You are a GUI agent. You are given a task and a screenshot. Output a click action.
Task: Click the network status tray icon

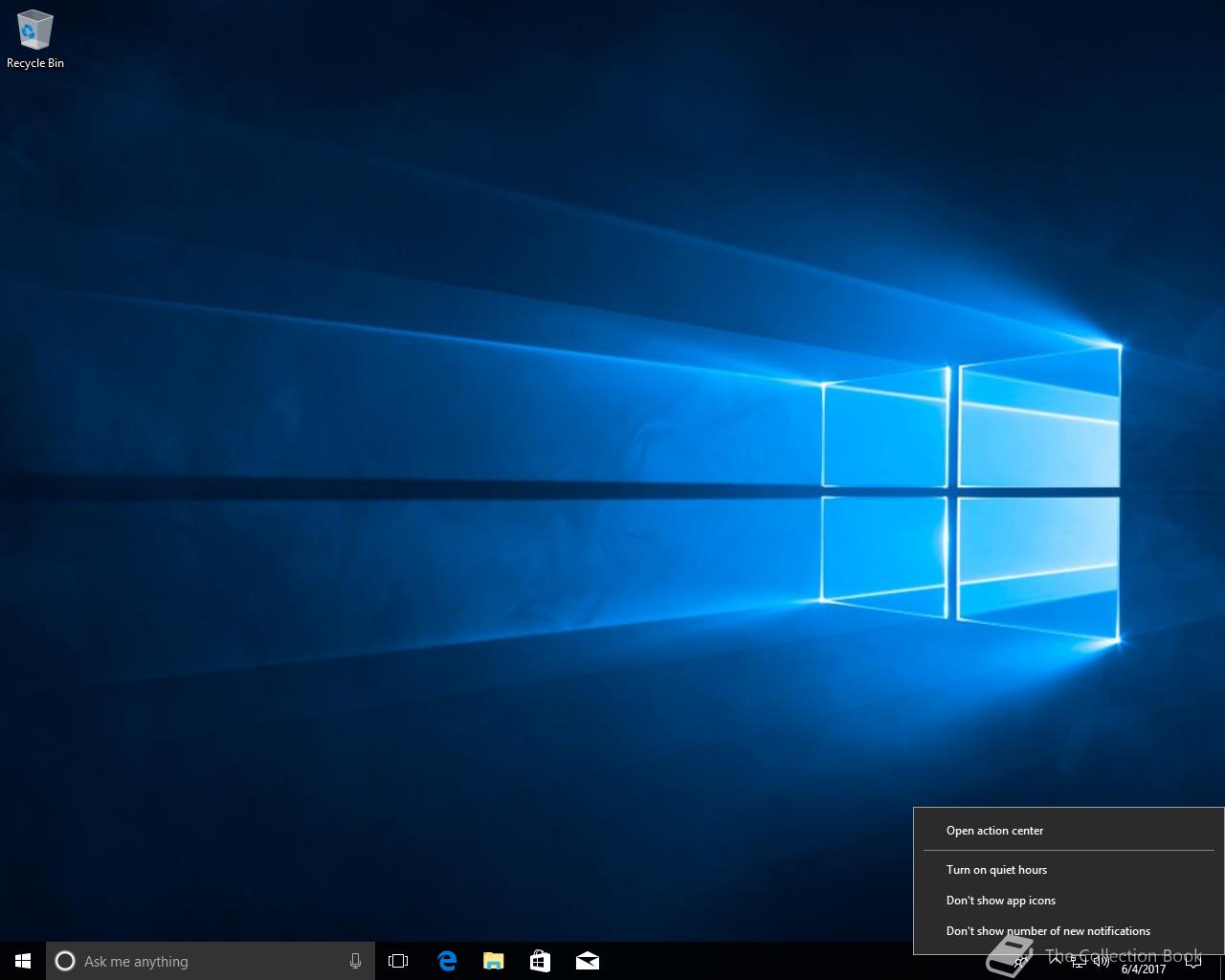(x=1080, y=961)
